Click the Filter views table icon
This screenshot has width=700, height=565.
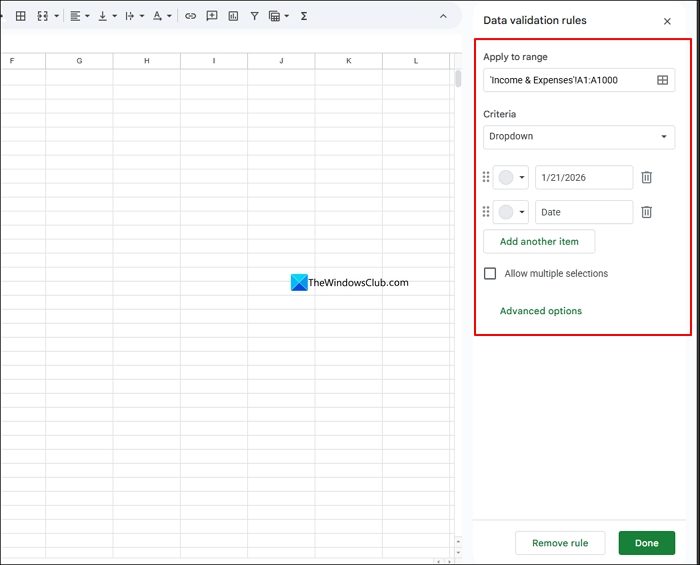click(275, 16)
